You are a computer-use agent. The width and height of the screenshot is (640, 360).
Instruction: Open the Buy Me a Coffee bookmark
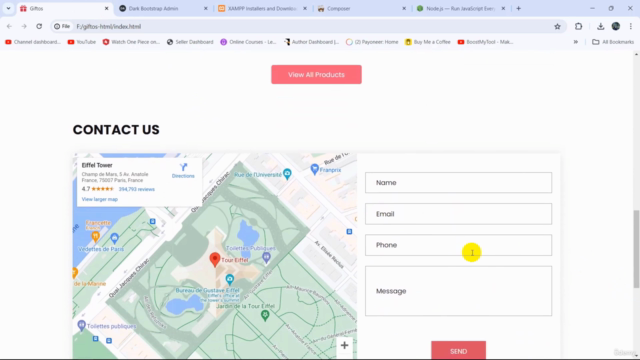[428, 42]
